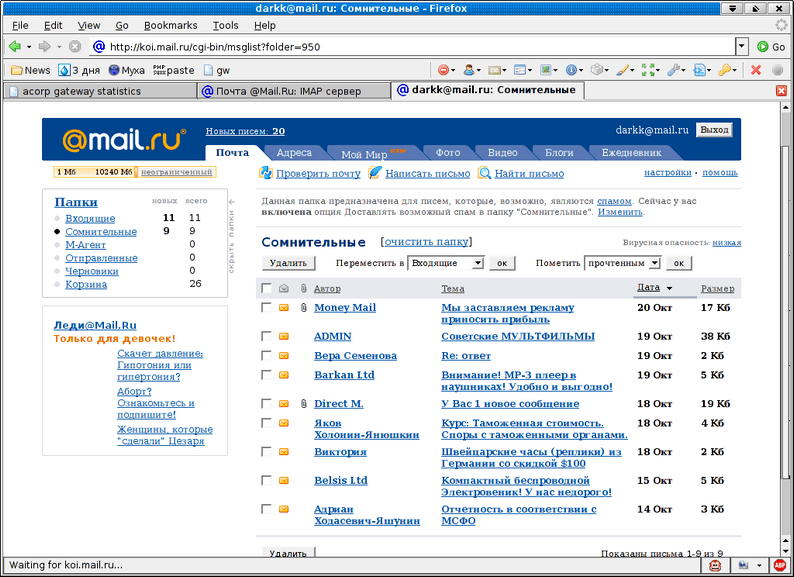The height and width of the screenshot is (577, 794).
Task: Expand the Web Developer View Source menu
Action: (x=701, y=70)
